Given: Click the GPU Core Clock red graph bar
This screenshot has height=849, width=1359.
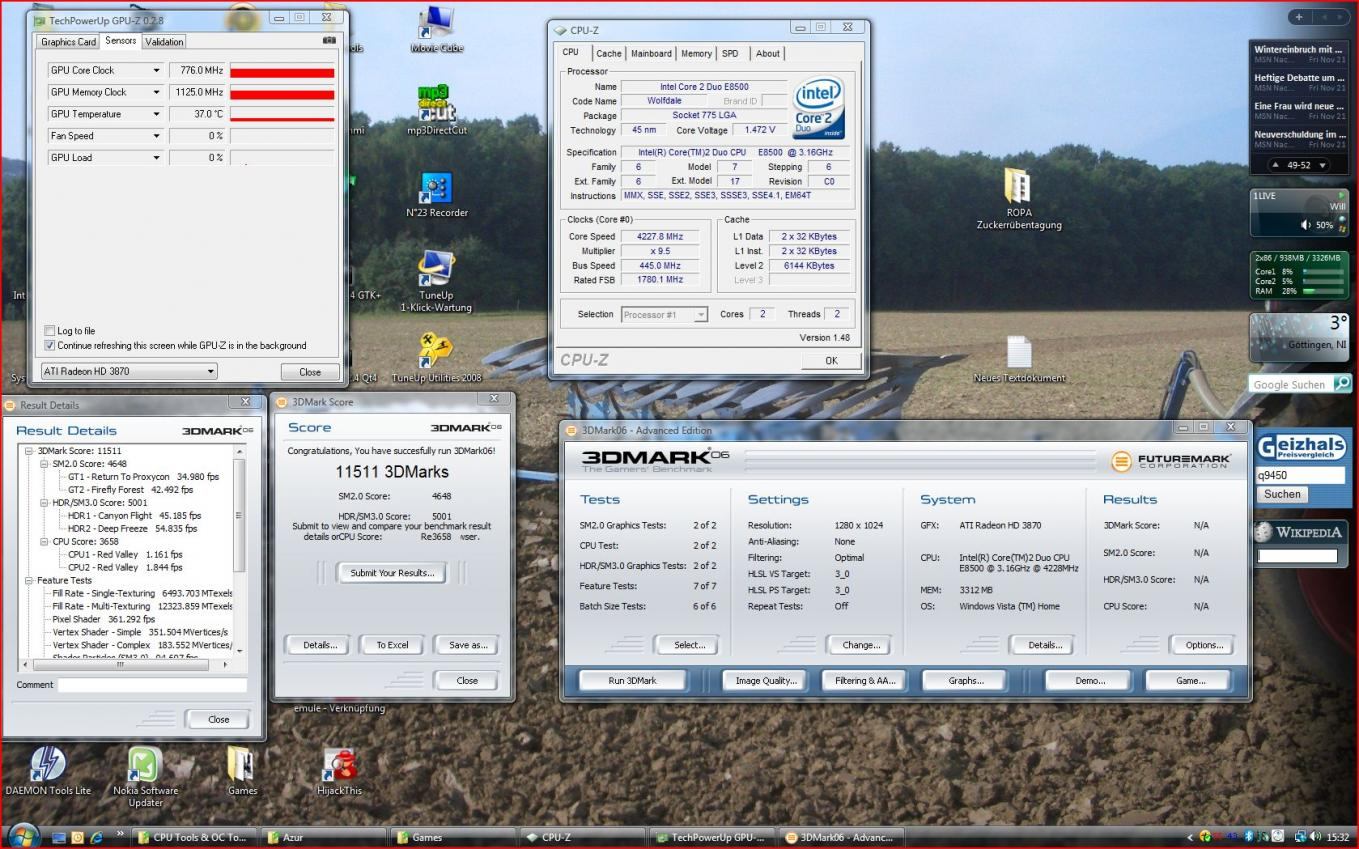Looking at the screenshot, I should 282,72.
